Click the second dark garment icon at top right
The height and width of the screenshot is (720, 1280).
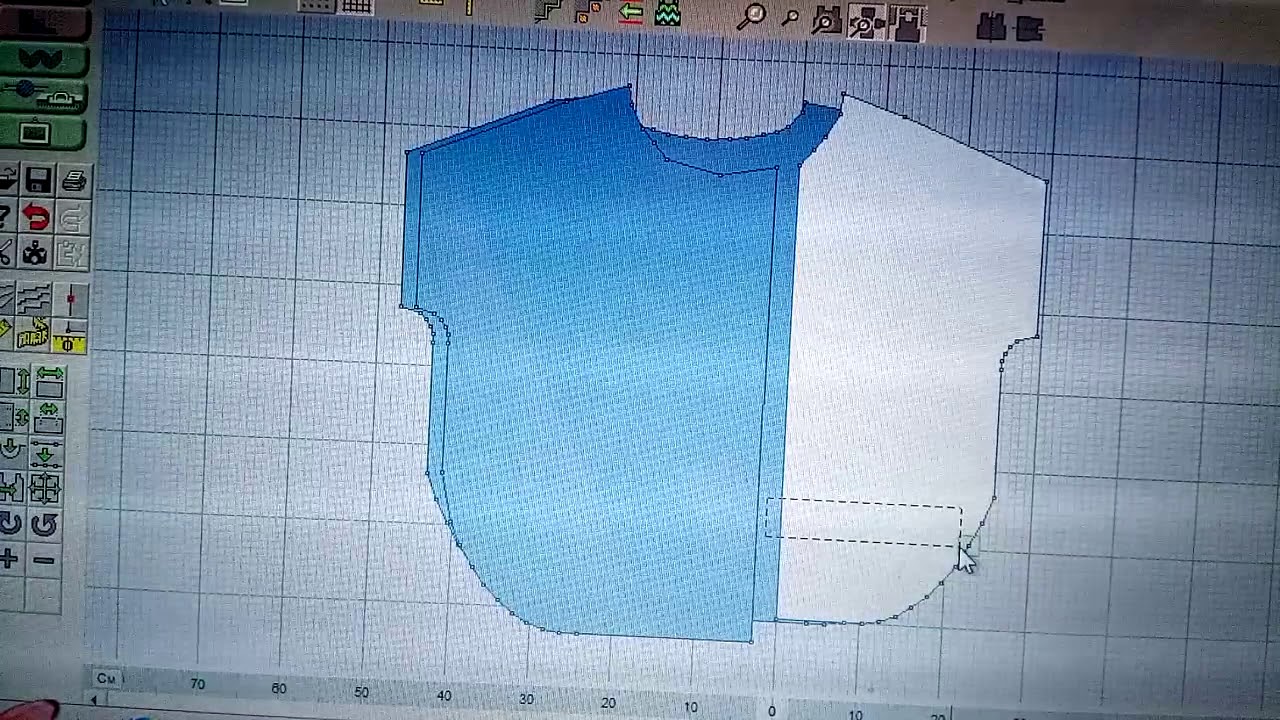coord(1029,29)
